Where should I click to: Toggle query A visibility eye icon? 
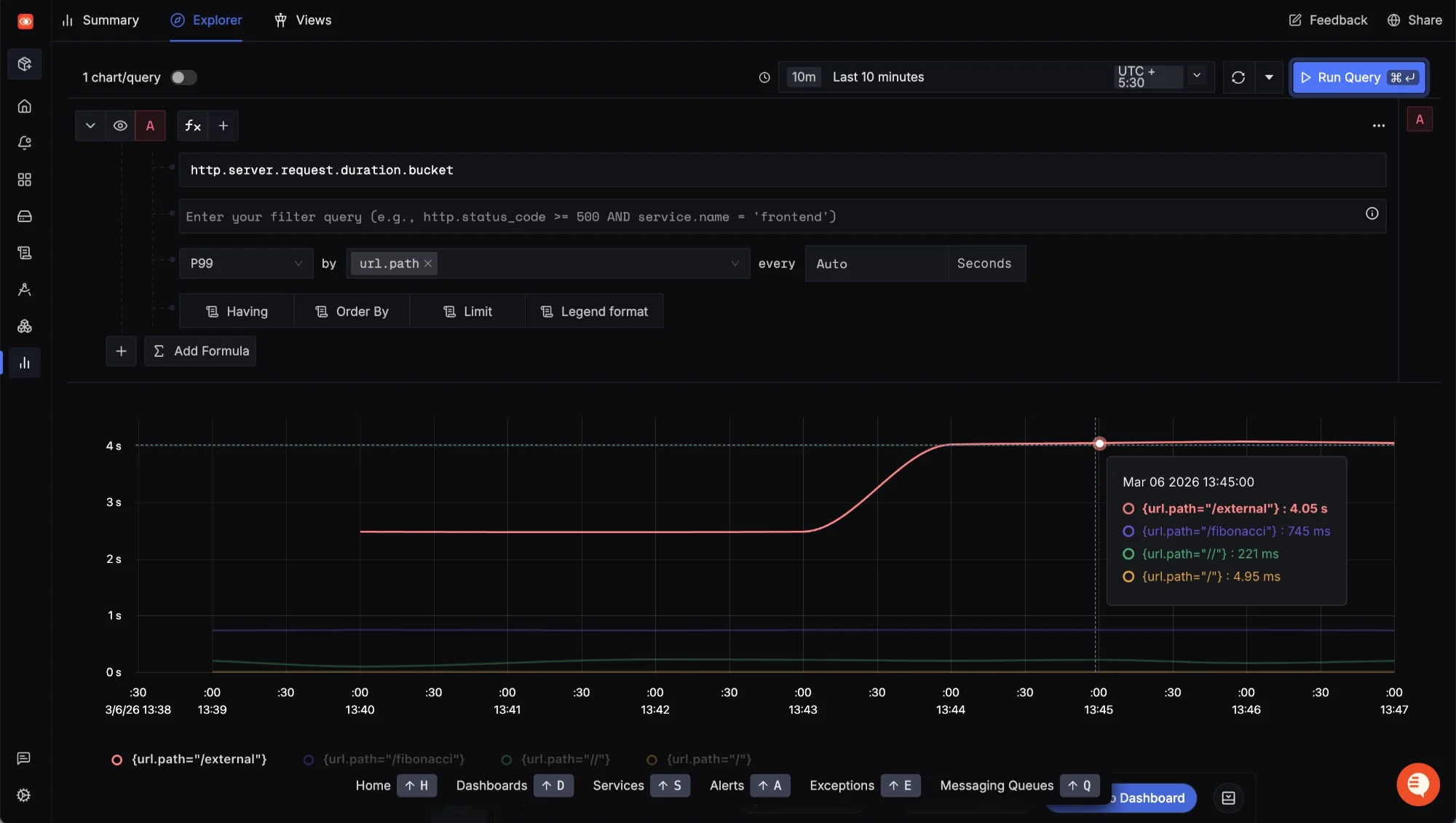coord(120,126)
